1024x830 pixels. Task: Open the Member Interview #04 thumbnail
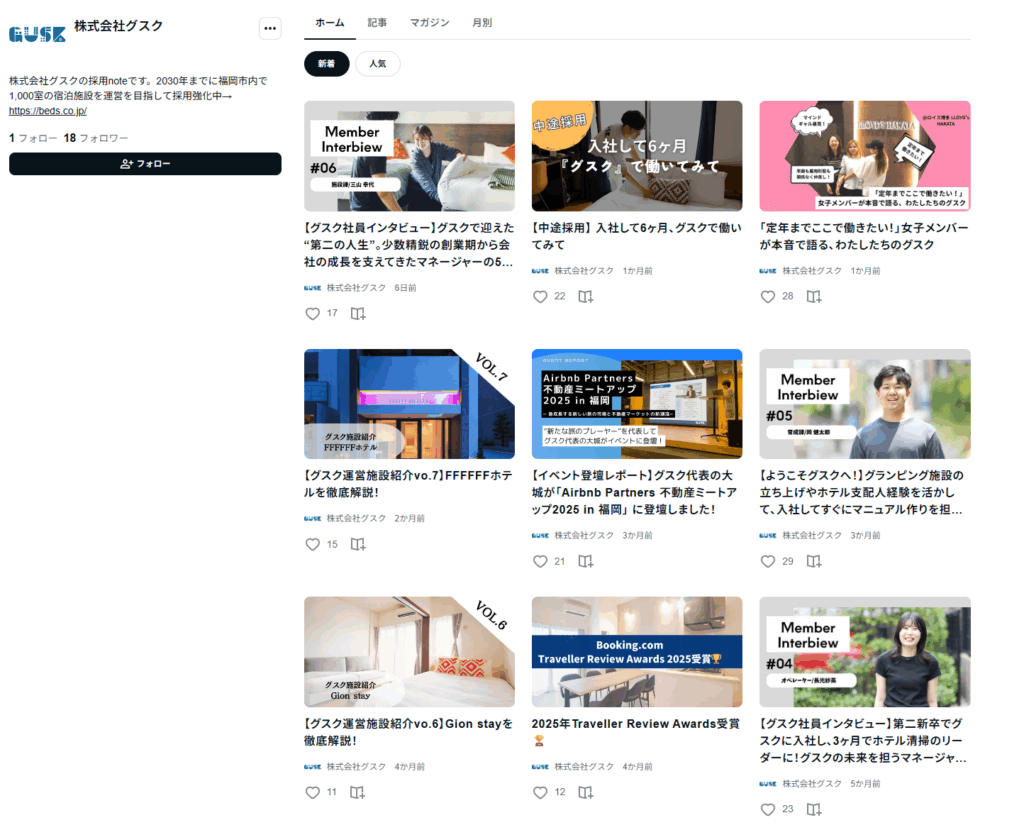pyautogui.click(x=864, y=652)
